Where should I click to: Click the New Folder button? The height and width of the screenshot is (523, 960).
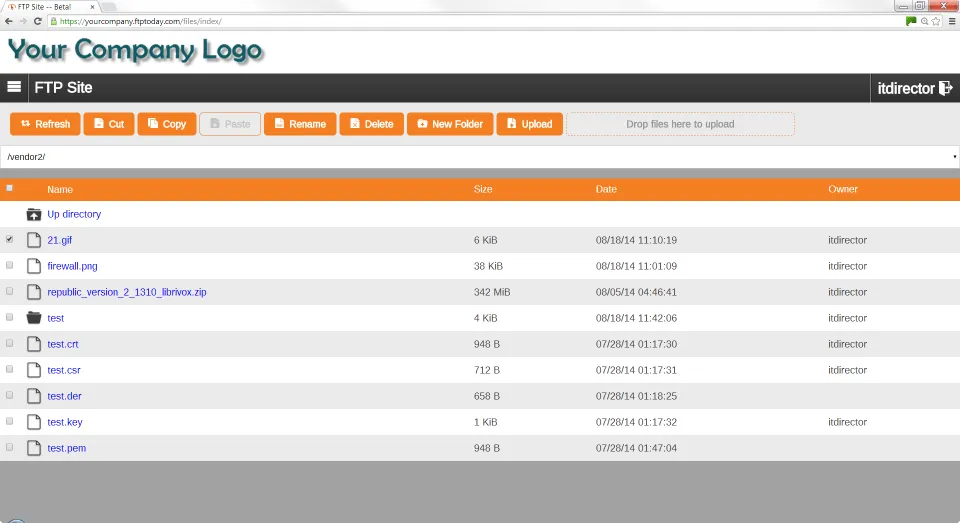click(449, 124)
